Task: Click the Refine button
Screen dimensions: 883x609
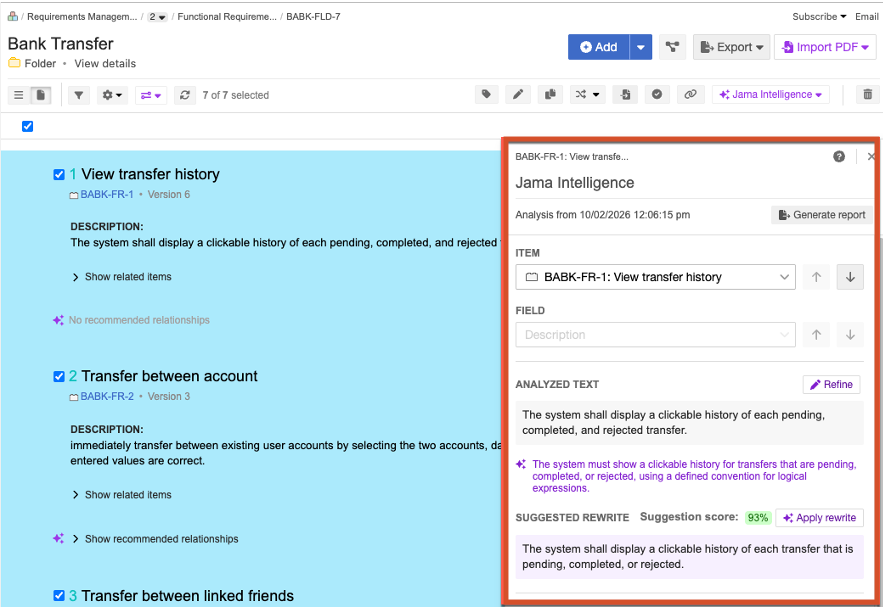Action: pyautogui.click(x=831, y=384)
